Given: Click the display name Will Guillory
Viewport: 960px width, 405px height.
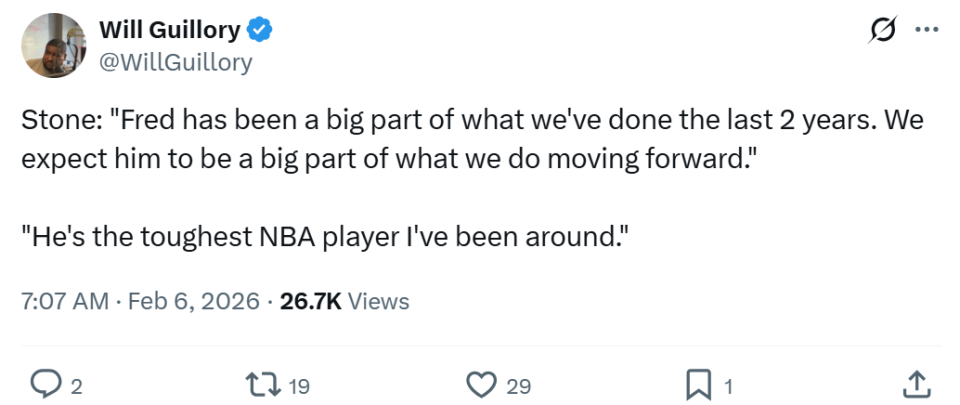Looking at the screenshot, I should pyautogui.click(x=169, y=31).
